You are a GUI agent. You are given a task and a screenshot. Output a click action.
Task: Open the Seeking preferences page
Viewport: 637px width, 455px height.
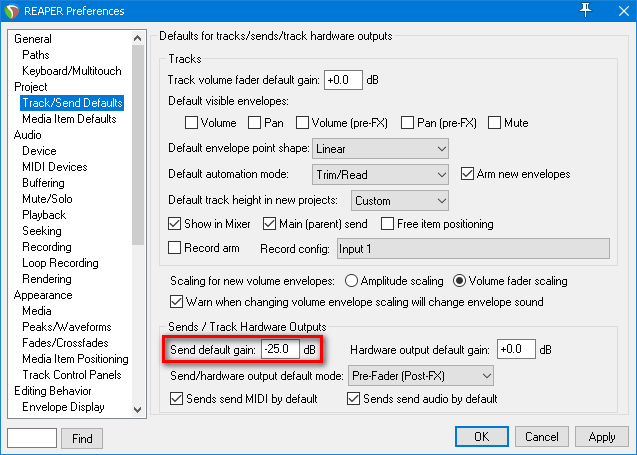(x=42, y=231)
